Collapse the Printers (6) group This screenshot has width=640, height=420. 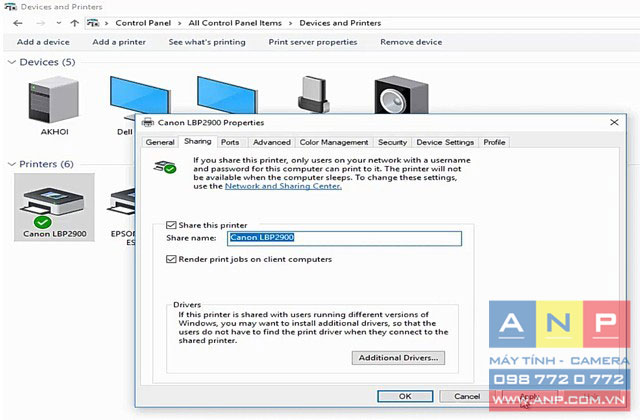click(x=11, y=164)
